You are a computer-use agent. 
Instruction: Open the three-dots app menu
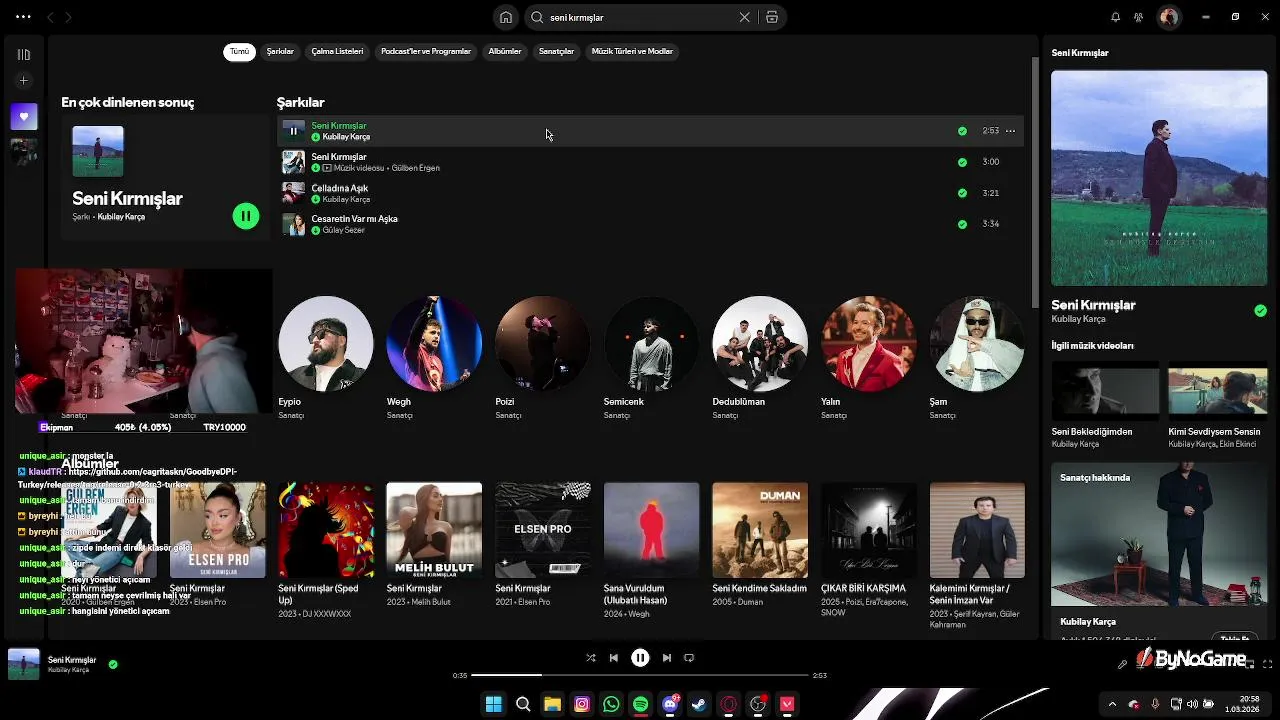23,17
